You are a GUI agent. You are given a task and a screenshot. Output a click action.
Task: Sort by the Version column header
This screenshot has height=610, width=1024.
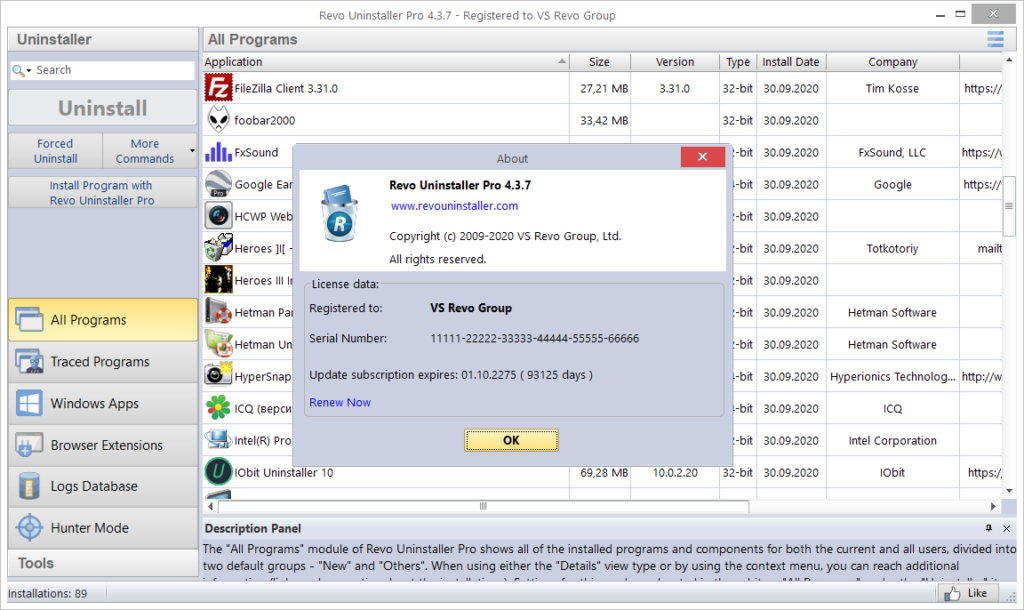click(675, 62)
